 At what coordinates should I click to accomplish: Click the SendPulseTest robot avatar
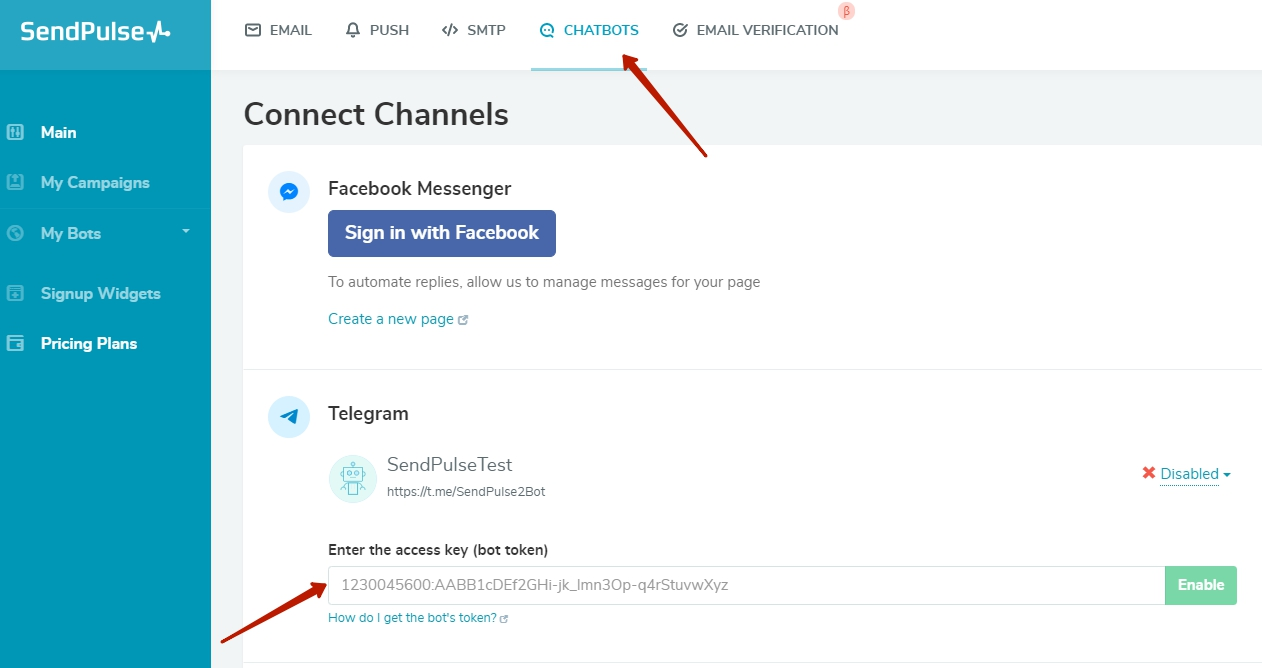352,478
